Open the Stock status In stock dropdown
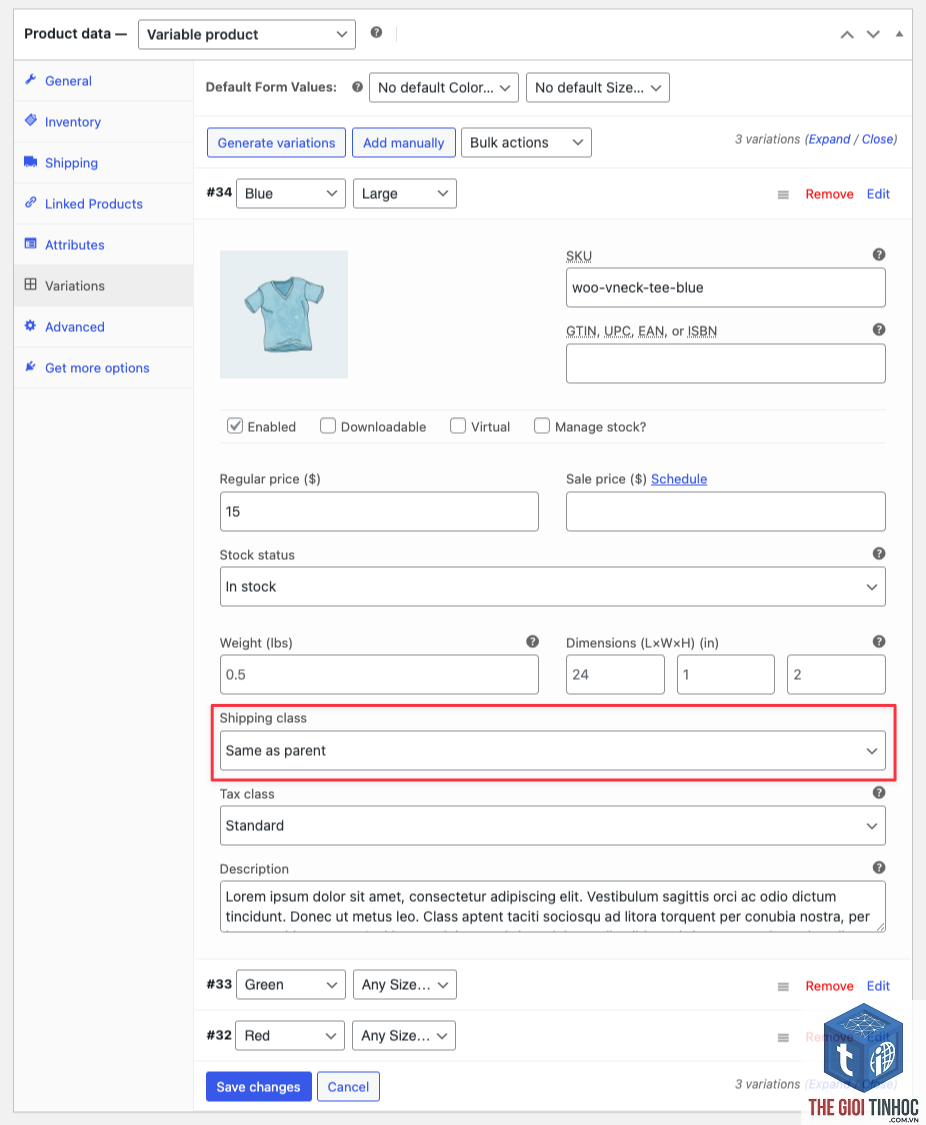The image size is (926, 1125). pos(552,587)
